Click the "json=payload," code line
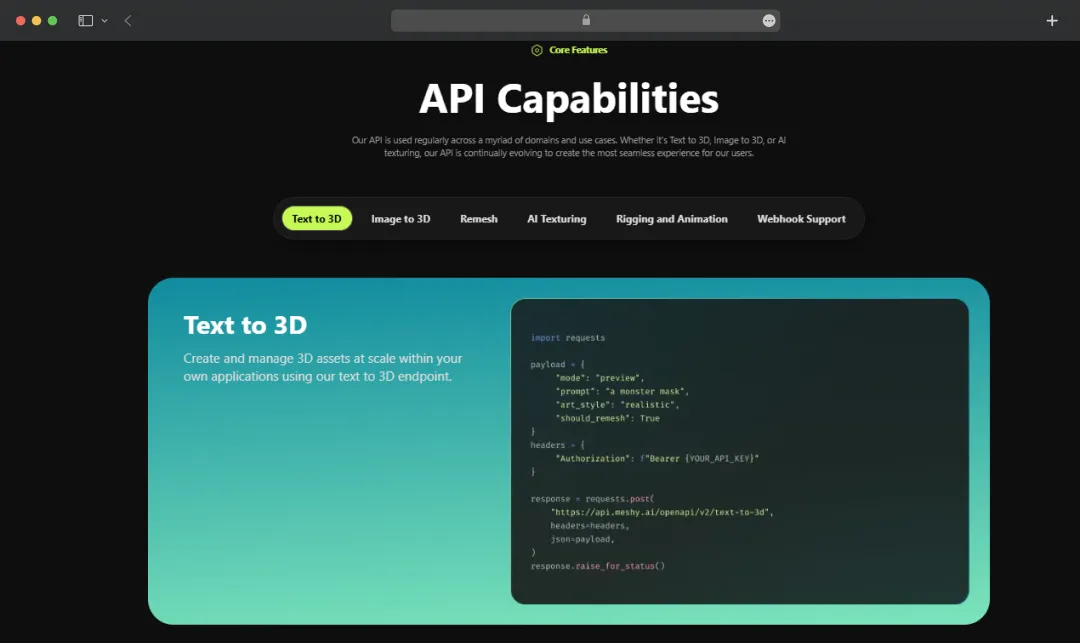This screenshot has width=1080, height=643. pos(582,538)
